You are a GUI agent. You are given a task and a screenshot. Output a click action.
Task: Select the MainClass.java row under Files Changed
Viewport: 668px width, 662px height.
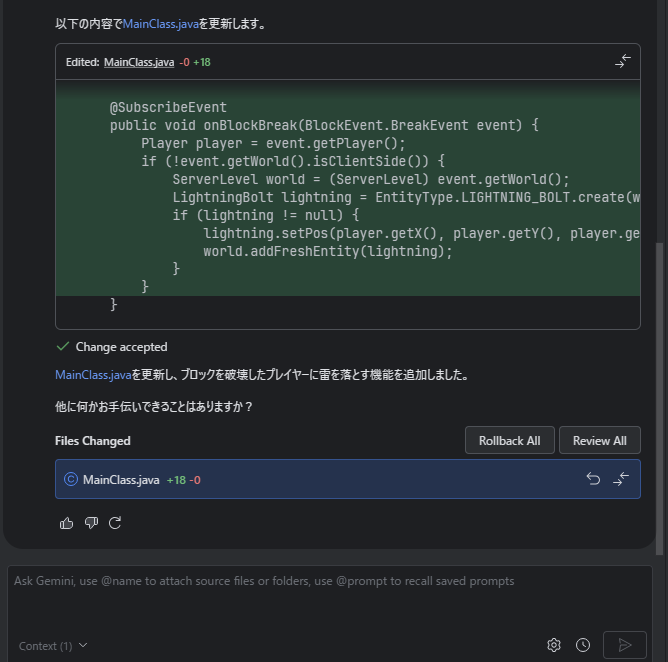[300, 480]
